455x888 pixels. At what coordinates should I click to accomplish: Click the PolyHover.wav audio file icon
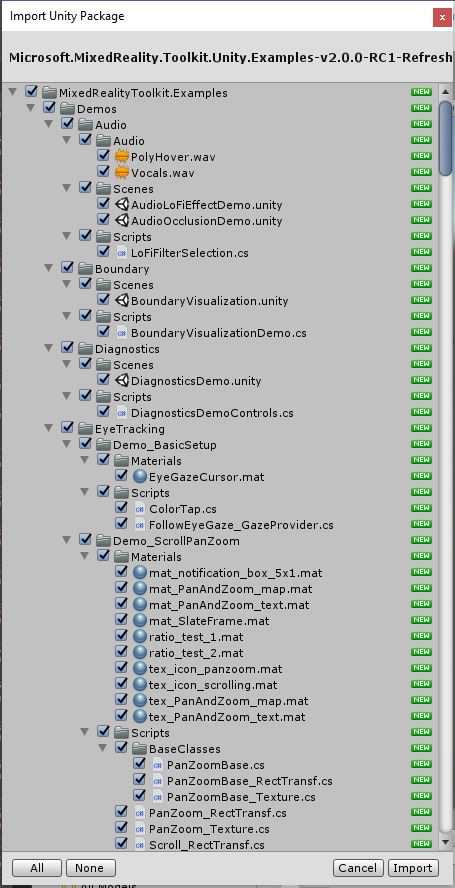tap(121, 157)
